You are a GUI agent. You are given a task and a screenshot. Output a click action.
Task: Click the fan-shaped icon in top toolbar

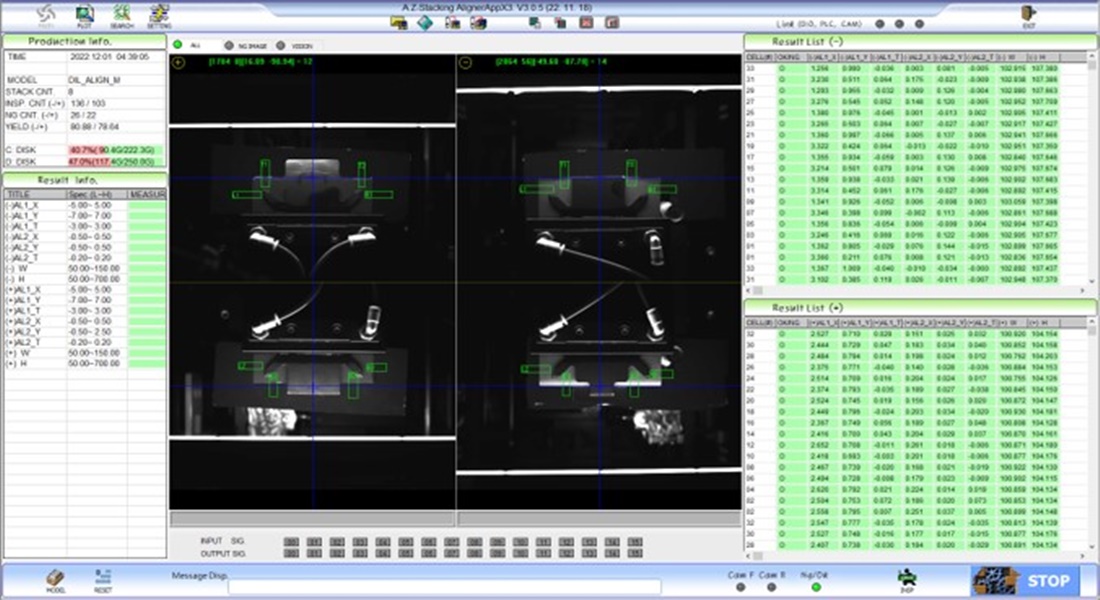point(46,15)
